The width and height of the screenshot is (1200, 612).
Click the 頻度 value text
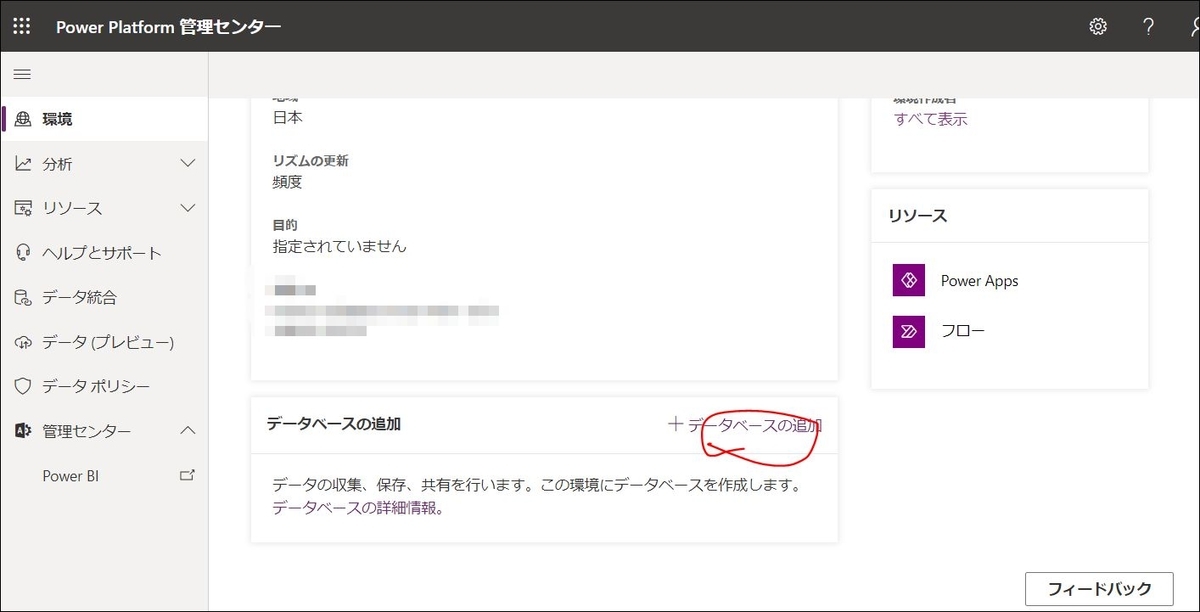[288, 182]
